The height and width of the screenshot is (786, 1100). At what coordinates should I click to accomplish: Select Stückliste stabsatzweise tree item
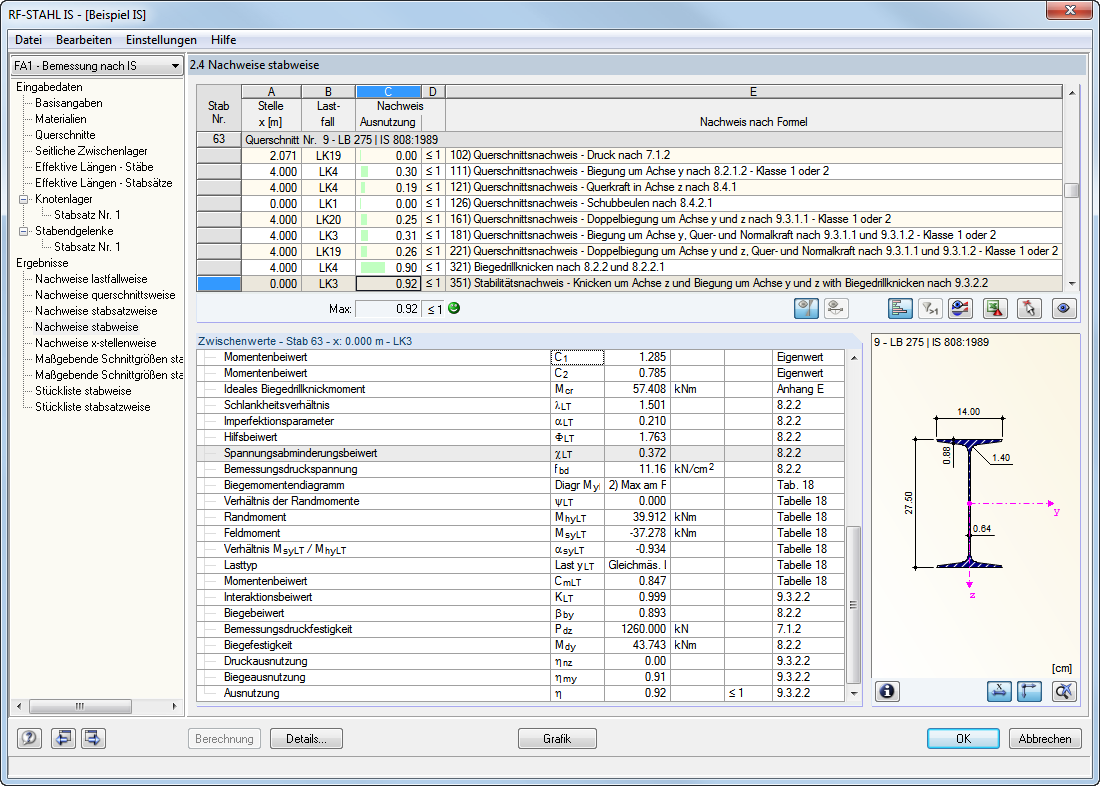[93, 407]
